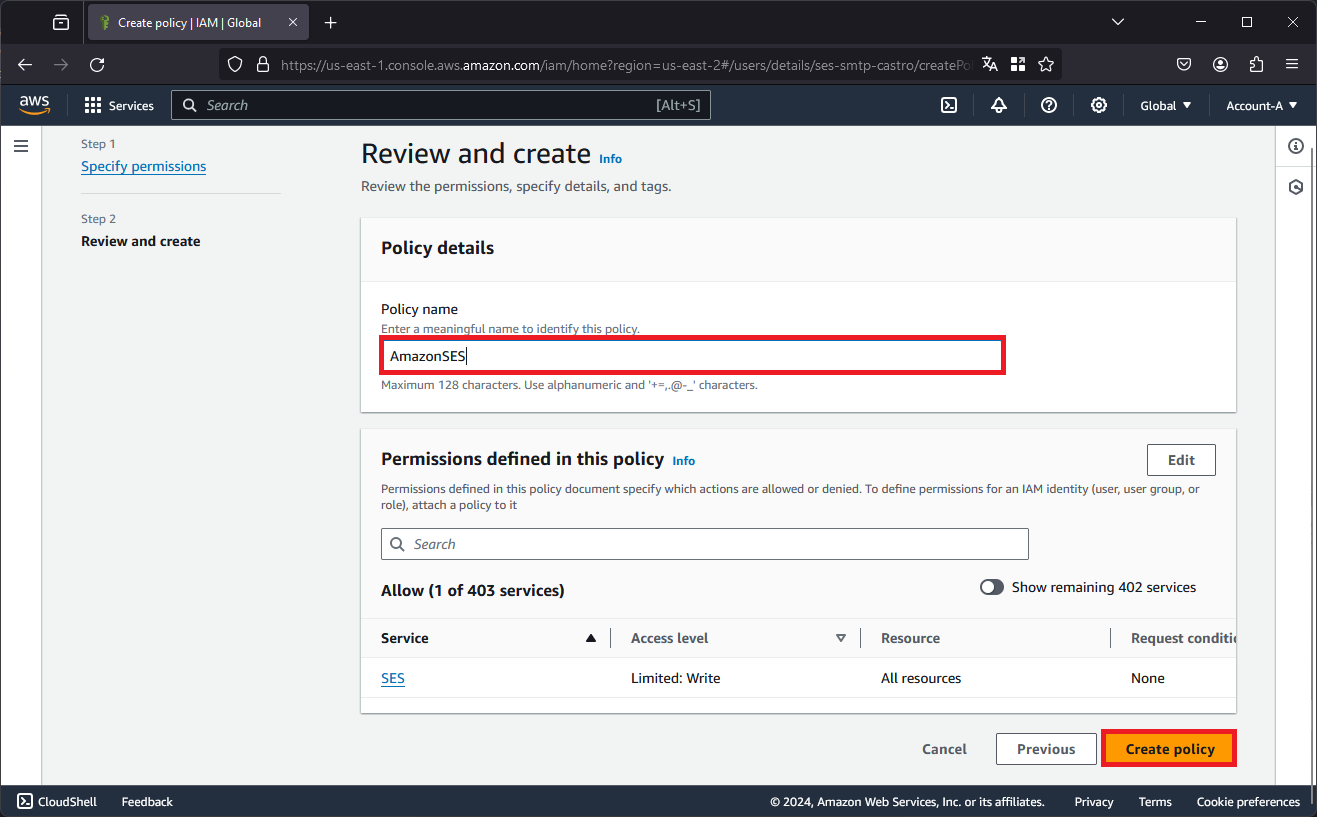This screenshot has height=817, width=1317.
Task: Open the info panel icon on right sidebar
Action: click(x=1296, y=146)
